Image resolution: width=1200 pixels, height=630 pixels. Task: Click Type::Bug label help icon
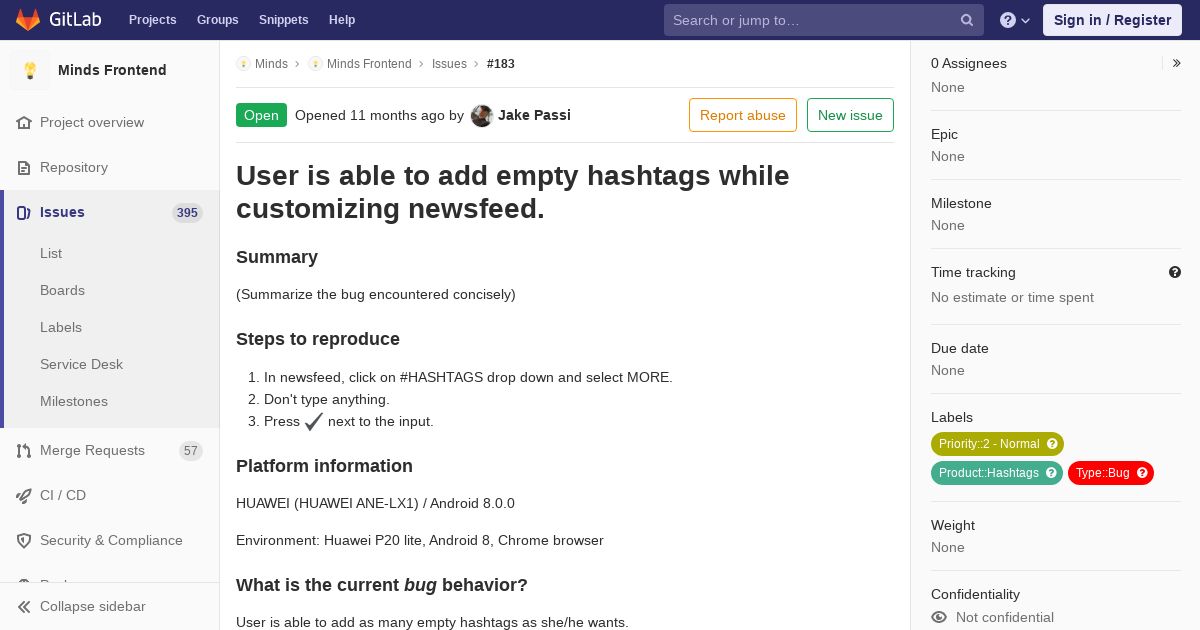(1142, 473)
